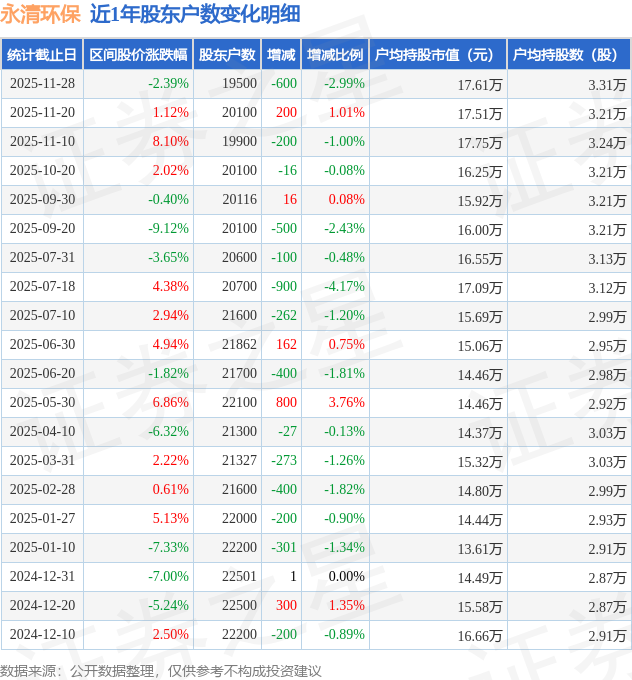Select the 2024-12-10 date cell
Image resolution: width=632 pixels, height=680 pixels.
tap(42, 635)
